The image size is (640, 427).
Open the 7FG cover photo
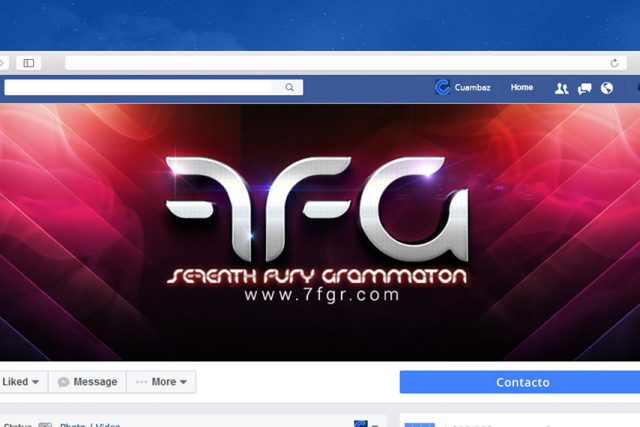coord(320,232)
